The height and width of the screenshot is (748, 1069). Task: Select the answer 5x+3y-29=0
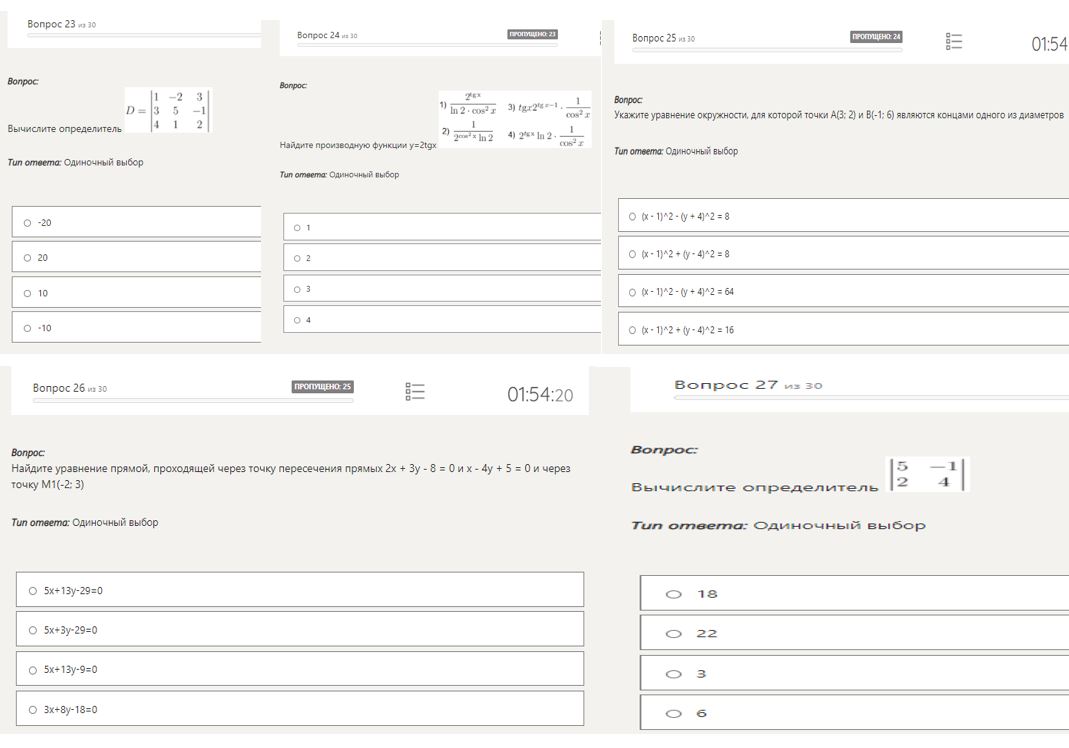pos(33,630)
